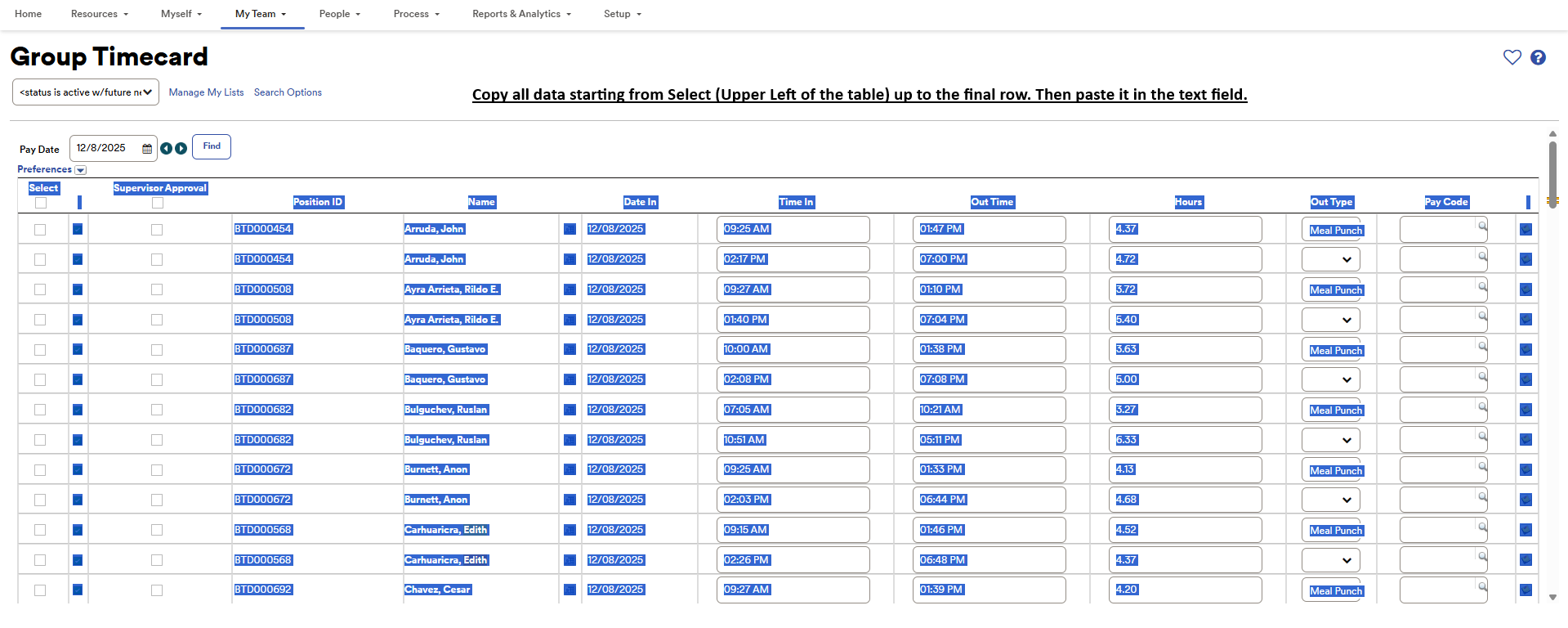1568x628 pixels.
Task: Add page to favorites with heart icon
Action: pyautogui.click(x=1512, y=57)
